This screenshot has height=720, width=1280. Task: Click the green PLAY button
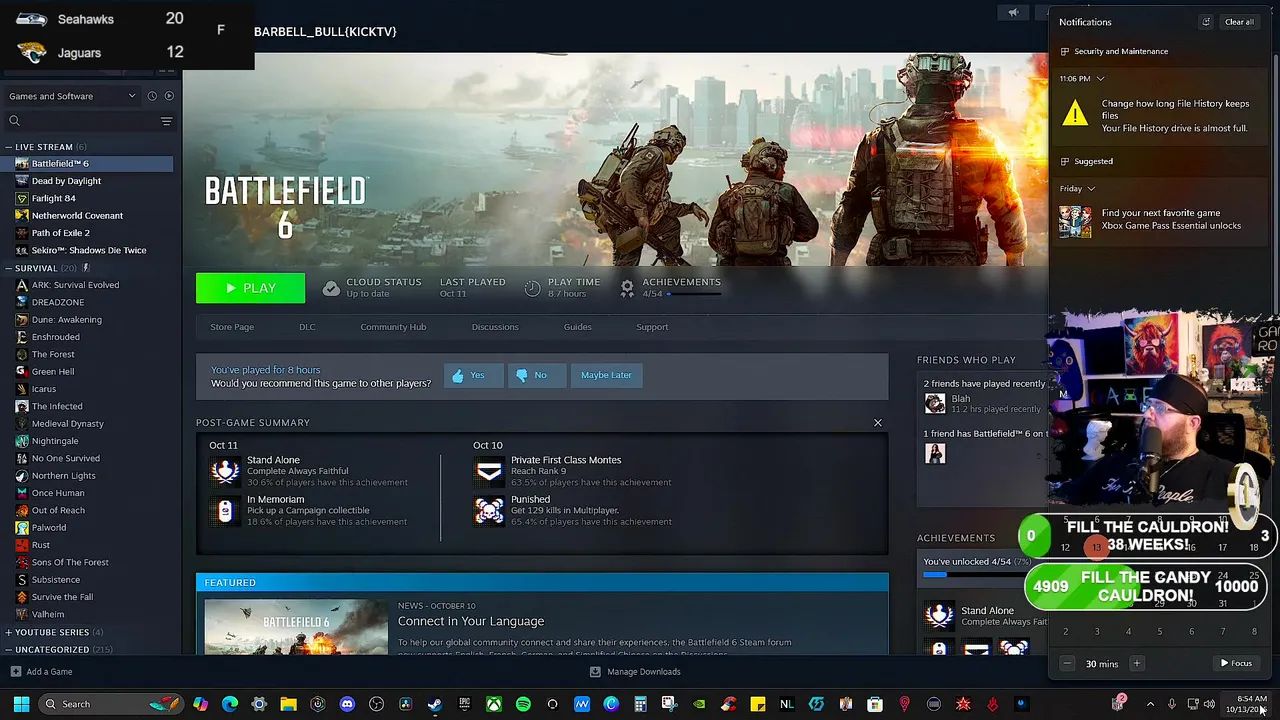pos(250,288)
